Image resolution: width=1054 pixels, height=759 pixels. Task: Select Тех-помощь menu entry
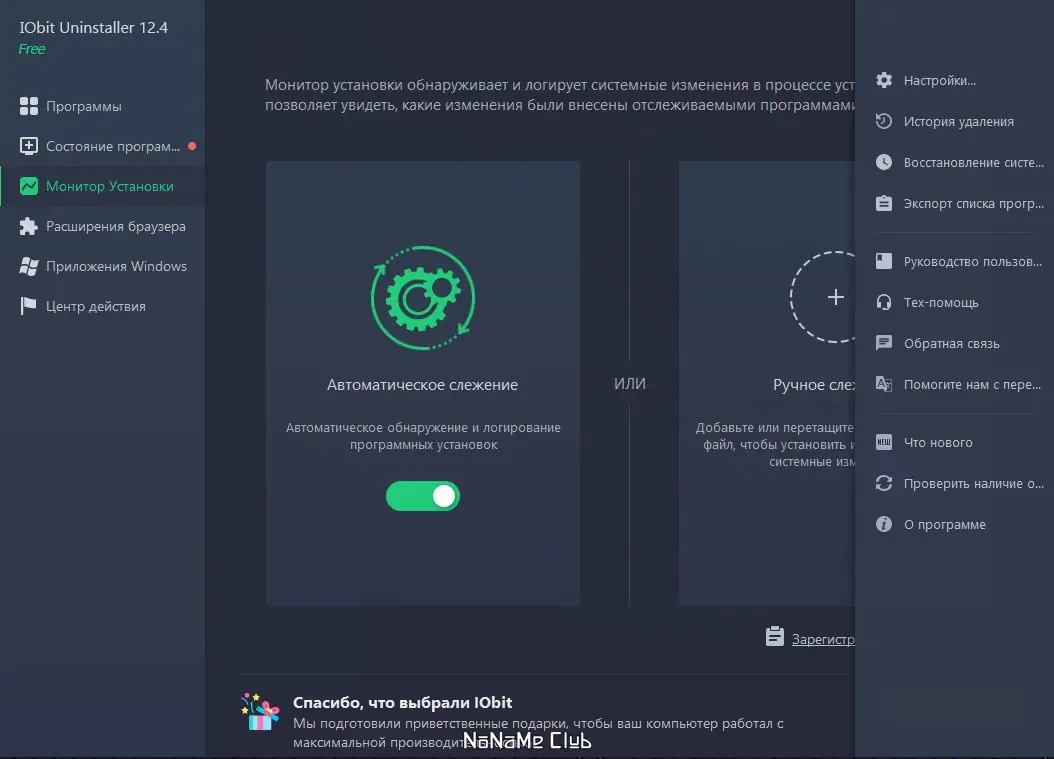click(x=955, y=302)
